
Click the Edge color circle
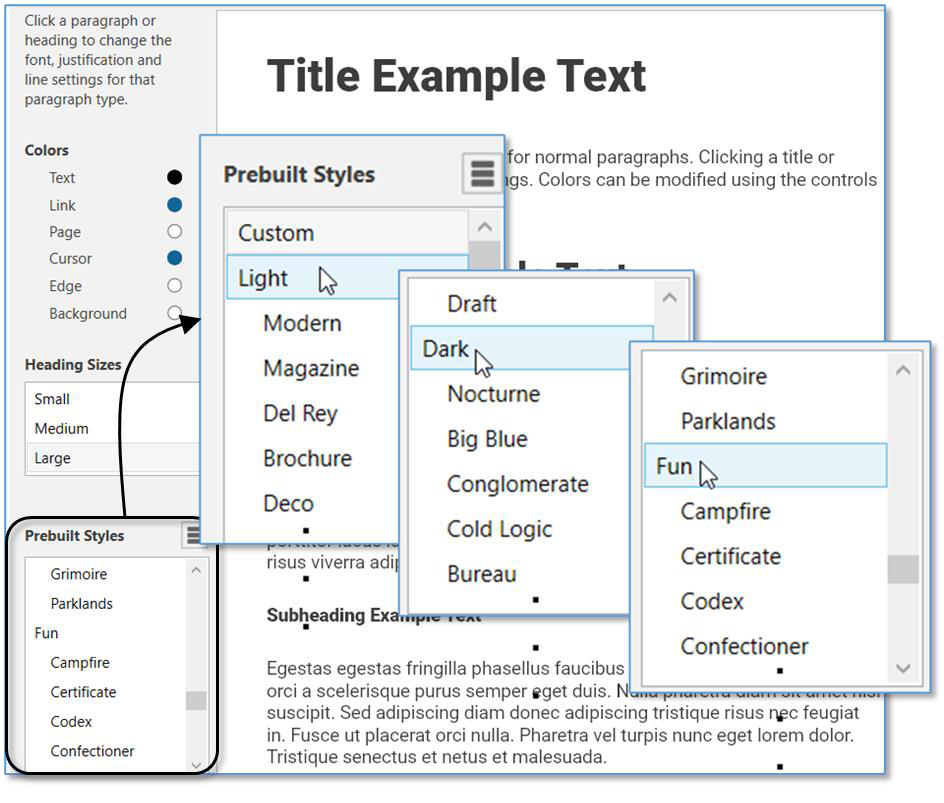[174, 286]
